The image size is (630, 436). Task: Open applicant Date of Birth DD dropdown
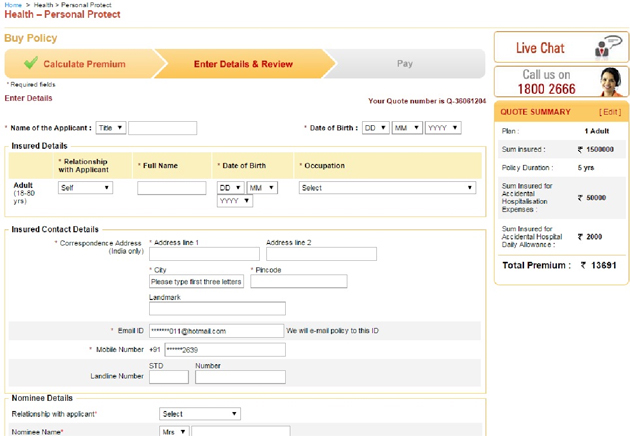pos(376,128)
